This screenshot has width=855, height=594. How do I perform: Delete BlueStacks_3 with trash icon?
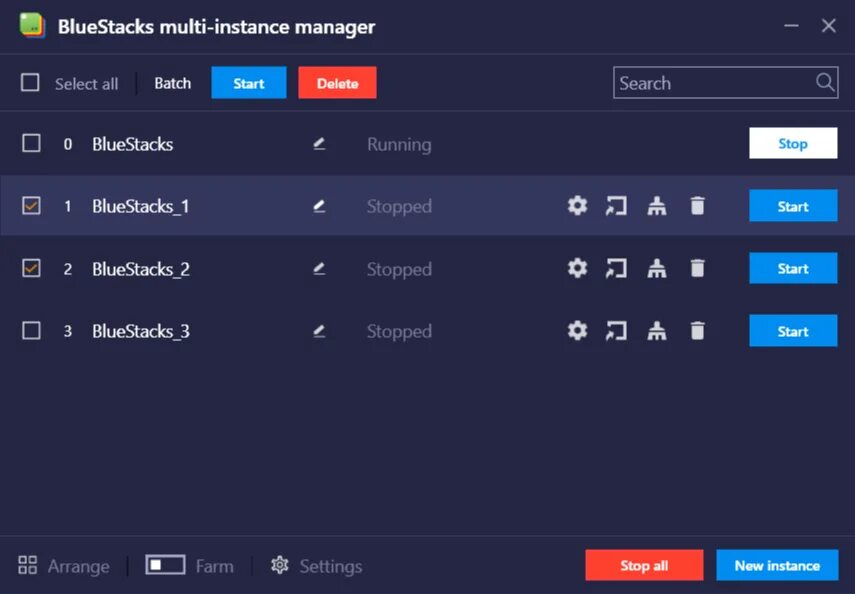point(697,330)
